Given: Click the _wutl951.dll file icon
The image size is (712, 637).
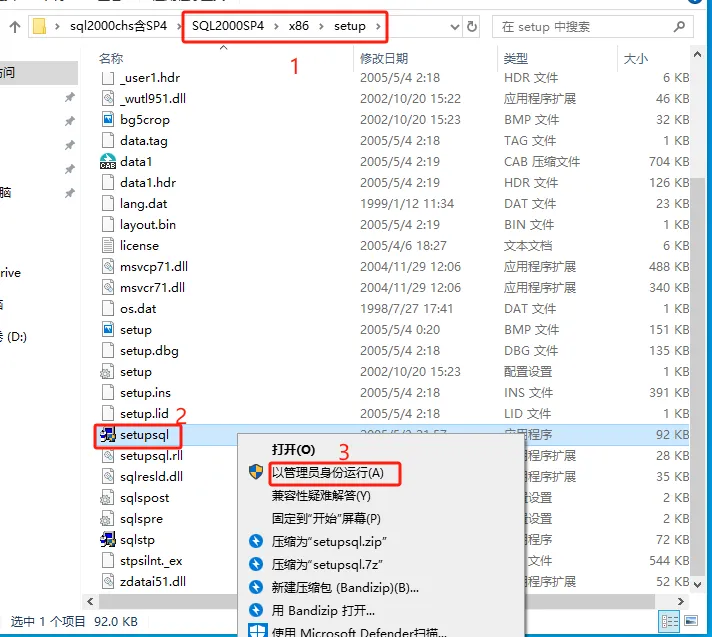Looking at the screenshot, I should tap(108, 99).
